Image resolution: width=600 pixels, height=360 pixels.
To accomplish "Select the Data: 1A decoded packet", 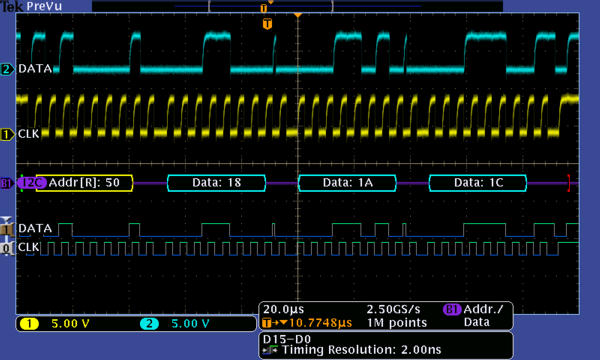I will [347, 183].
